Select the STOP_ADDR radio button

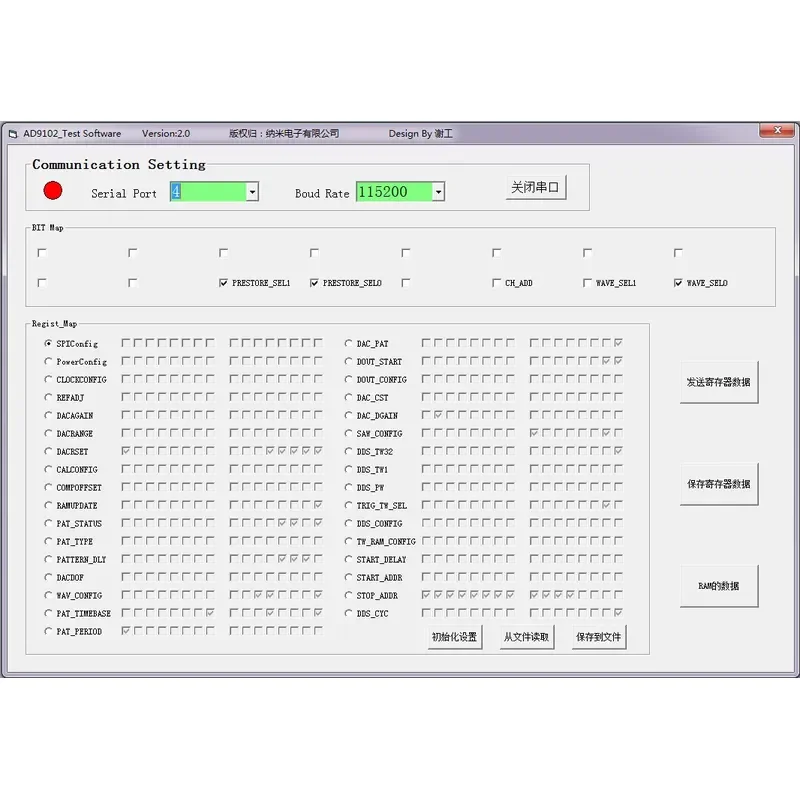(x=348, y=595)
